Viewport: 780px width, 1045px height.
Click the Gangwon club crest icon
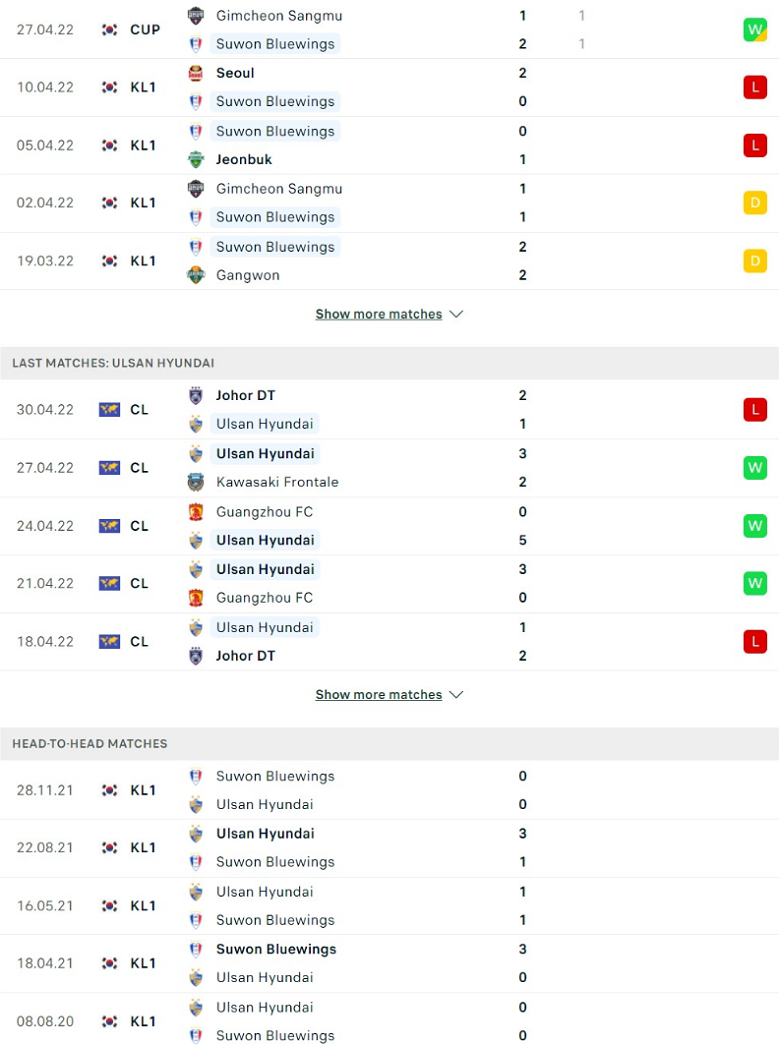point(195,275)
